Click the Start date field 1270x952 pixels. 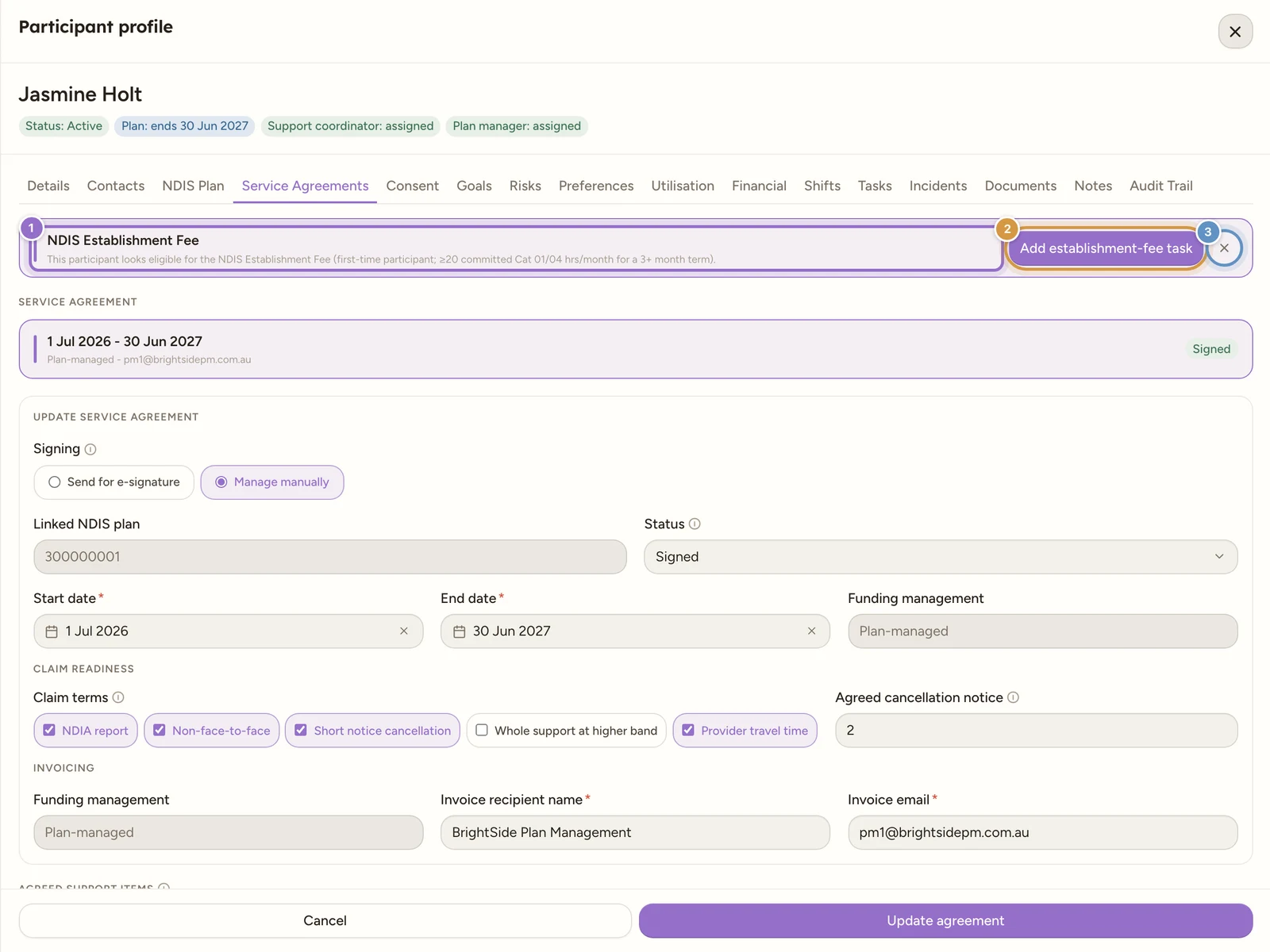tap(228, 631)
